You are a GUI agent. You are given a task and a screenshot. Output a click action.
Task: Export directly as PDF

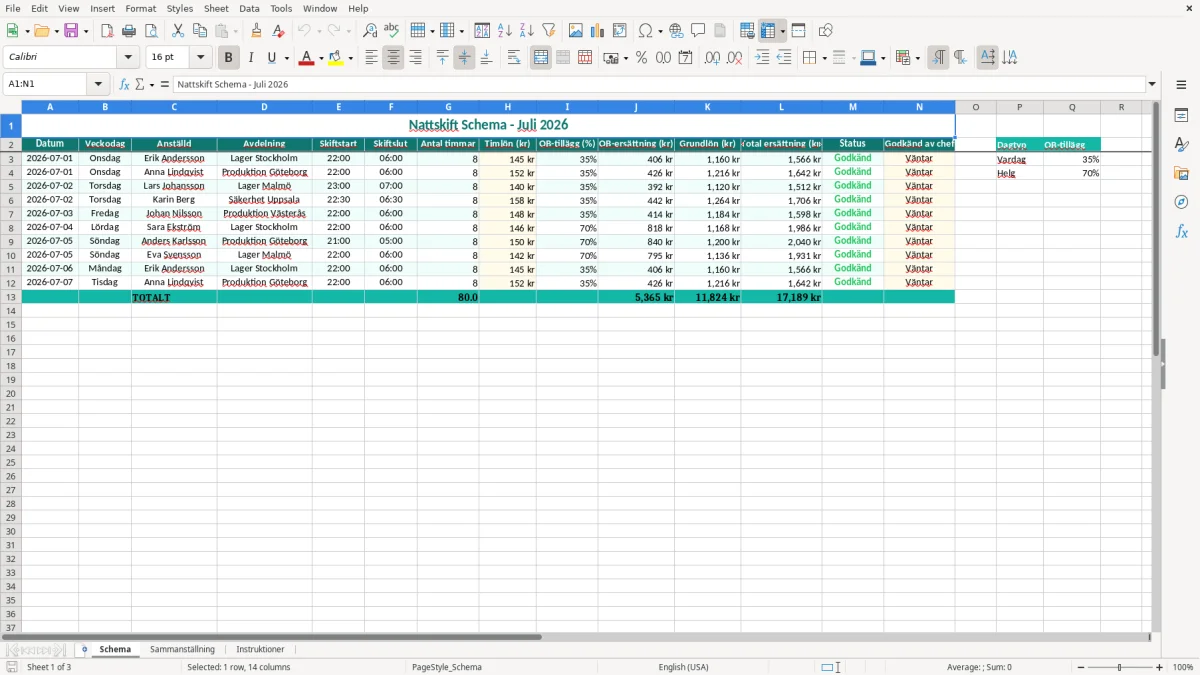(x=107, y=31)
